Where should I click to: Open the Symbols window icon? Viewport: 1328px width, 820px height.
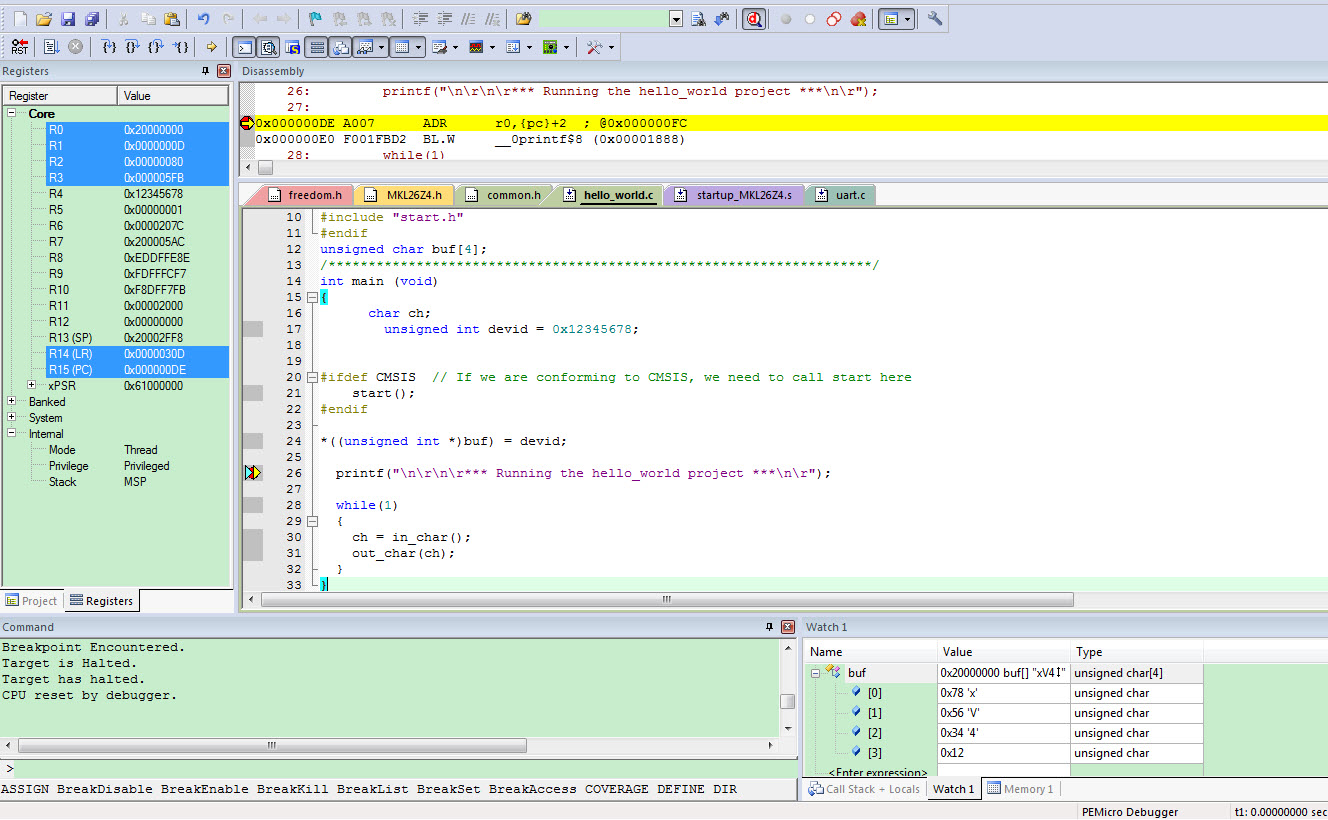tap(292, 47)
